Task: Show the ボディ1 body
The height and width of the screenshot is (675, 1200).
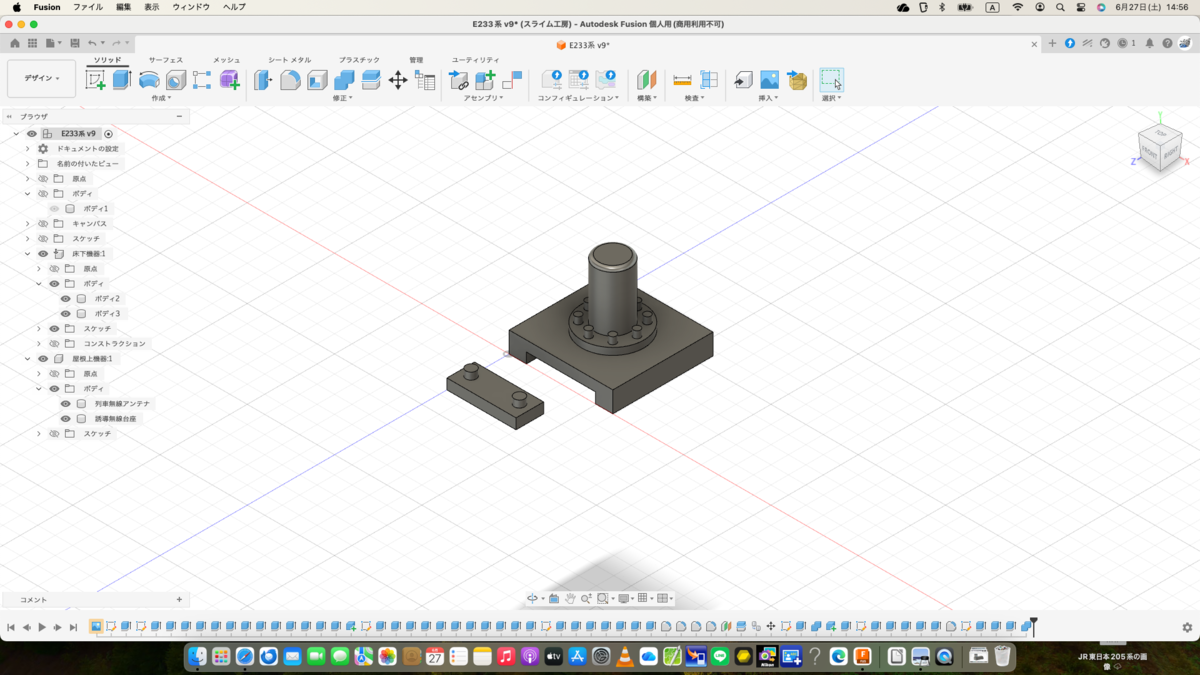Action: click(54, 208)
